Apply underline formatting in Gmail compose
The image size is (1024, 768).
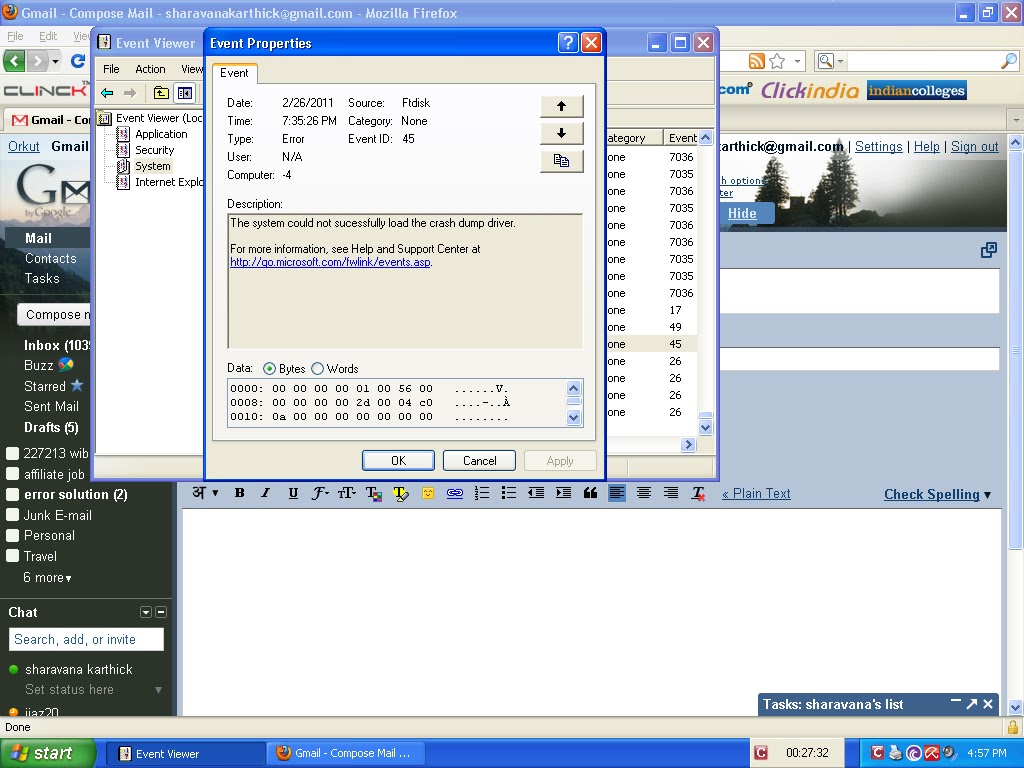293,493
